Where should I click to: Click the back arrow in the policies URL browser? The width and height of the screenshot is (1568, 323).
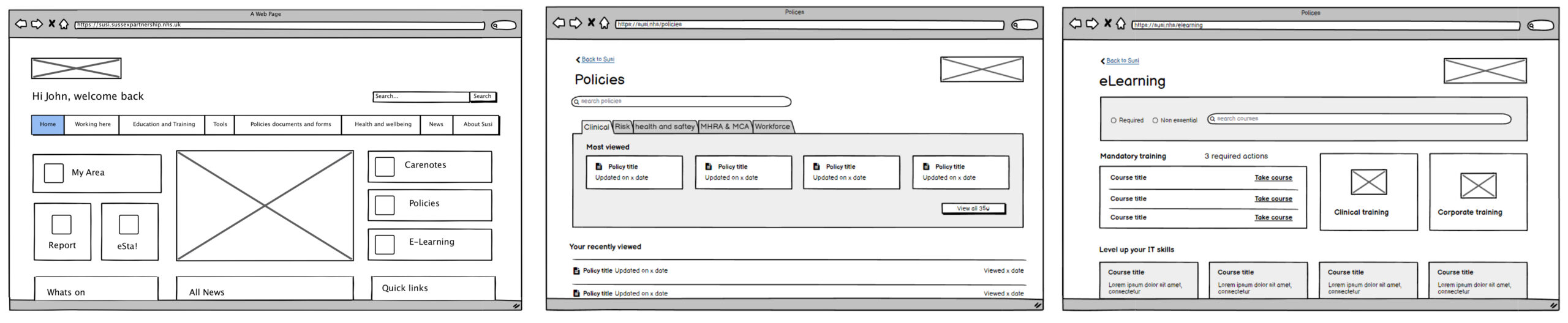coord(558,23)
